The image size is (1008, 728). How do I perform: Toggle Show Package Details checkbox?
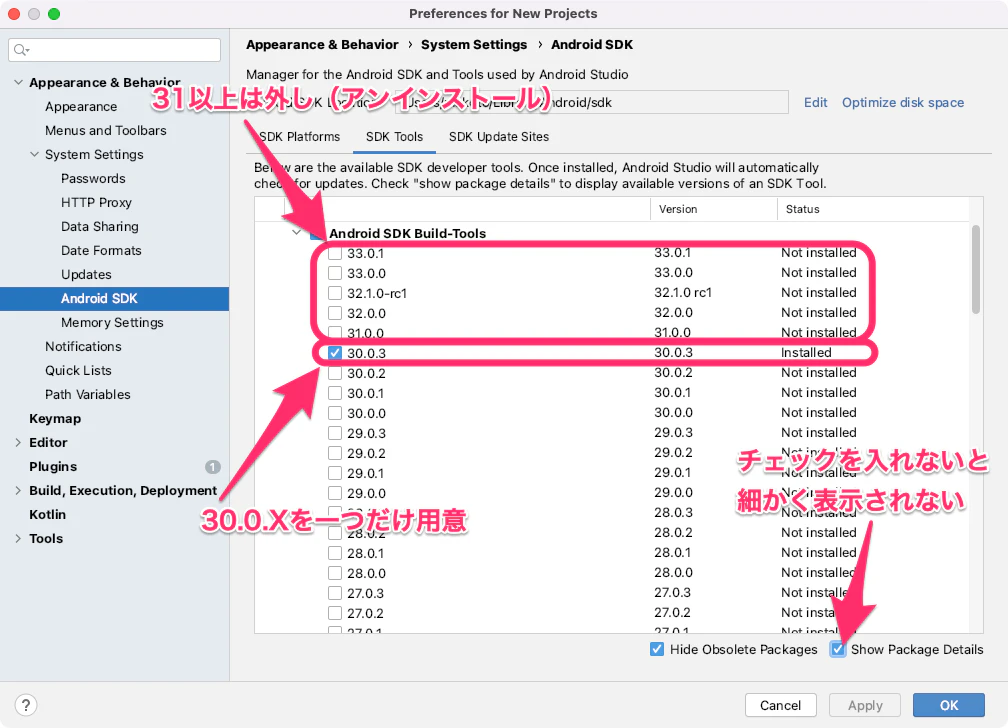point(838,649)
